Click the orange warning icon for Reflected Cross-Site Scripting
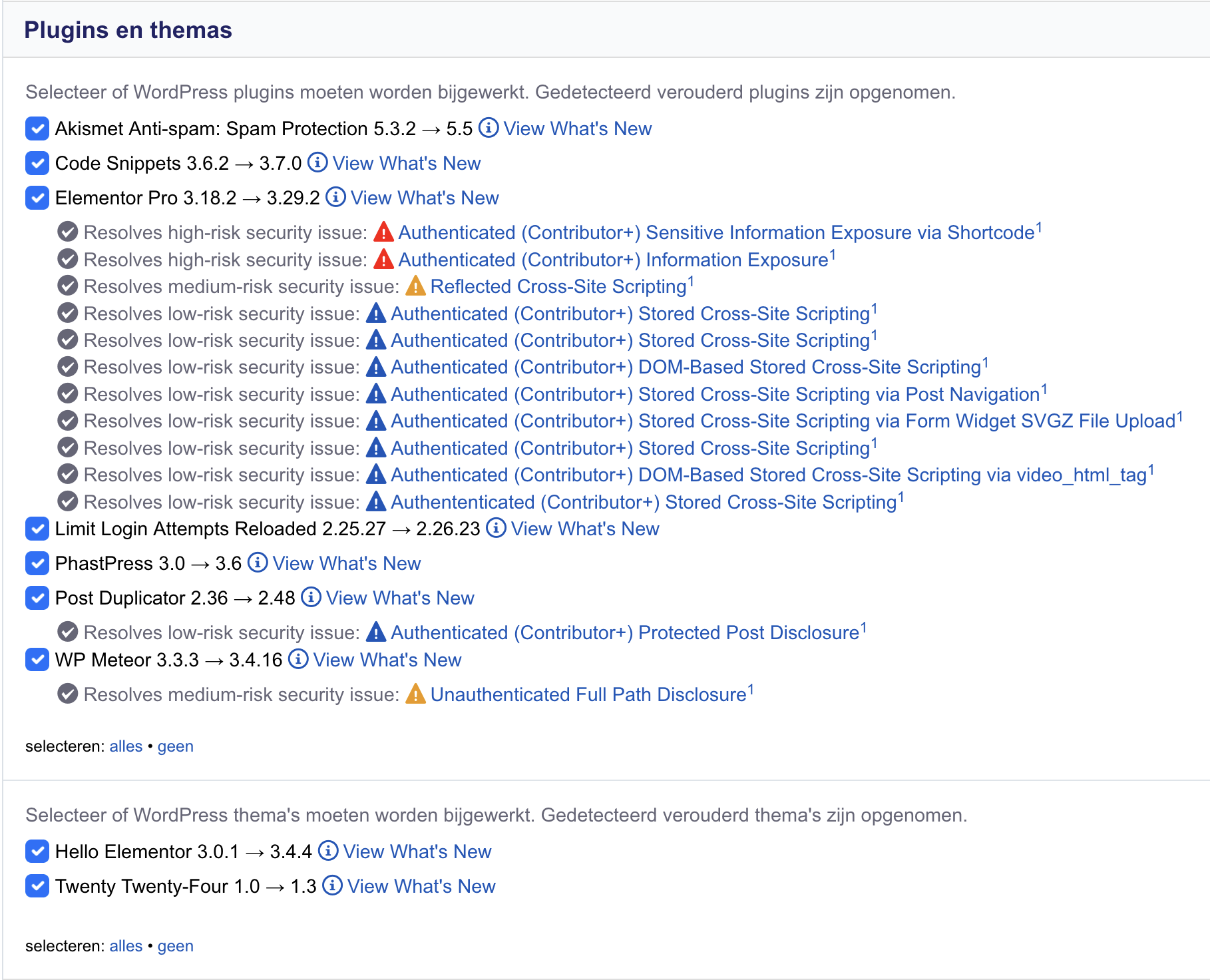The width and height of the screenshot is (1210, 980). 415,286
